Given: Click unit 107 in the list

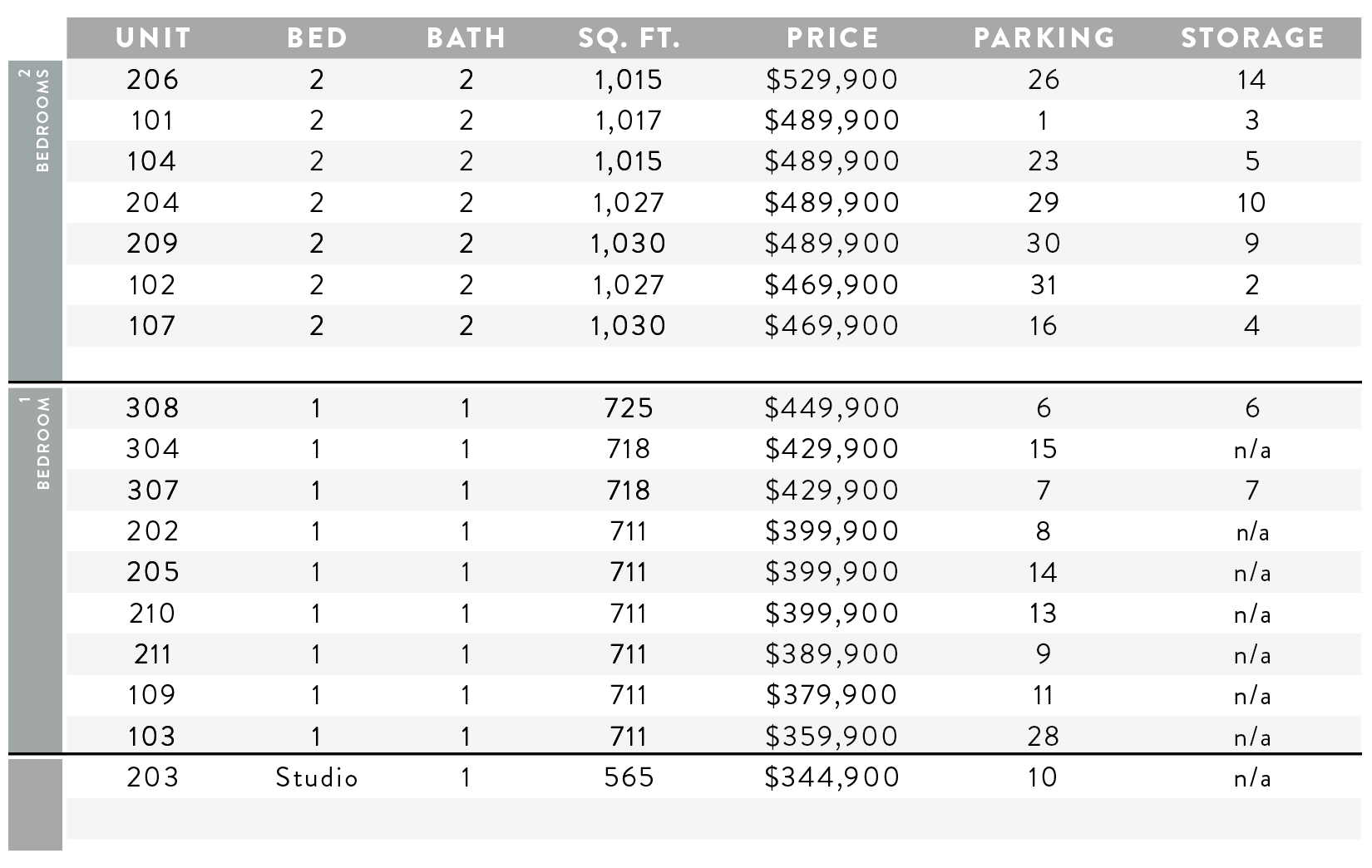Looking at the screenshot, I should click(x=152, y=326).
